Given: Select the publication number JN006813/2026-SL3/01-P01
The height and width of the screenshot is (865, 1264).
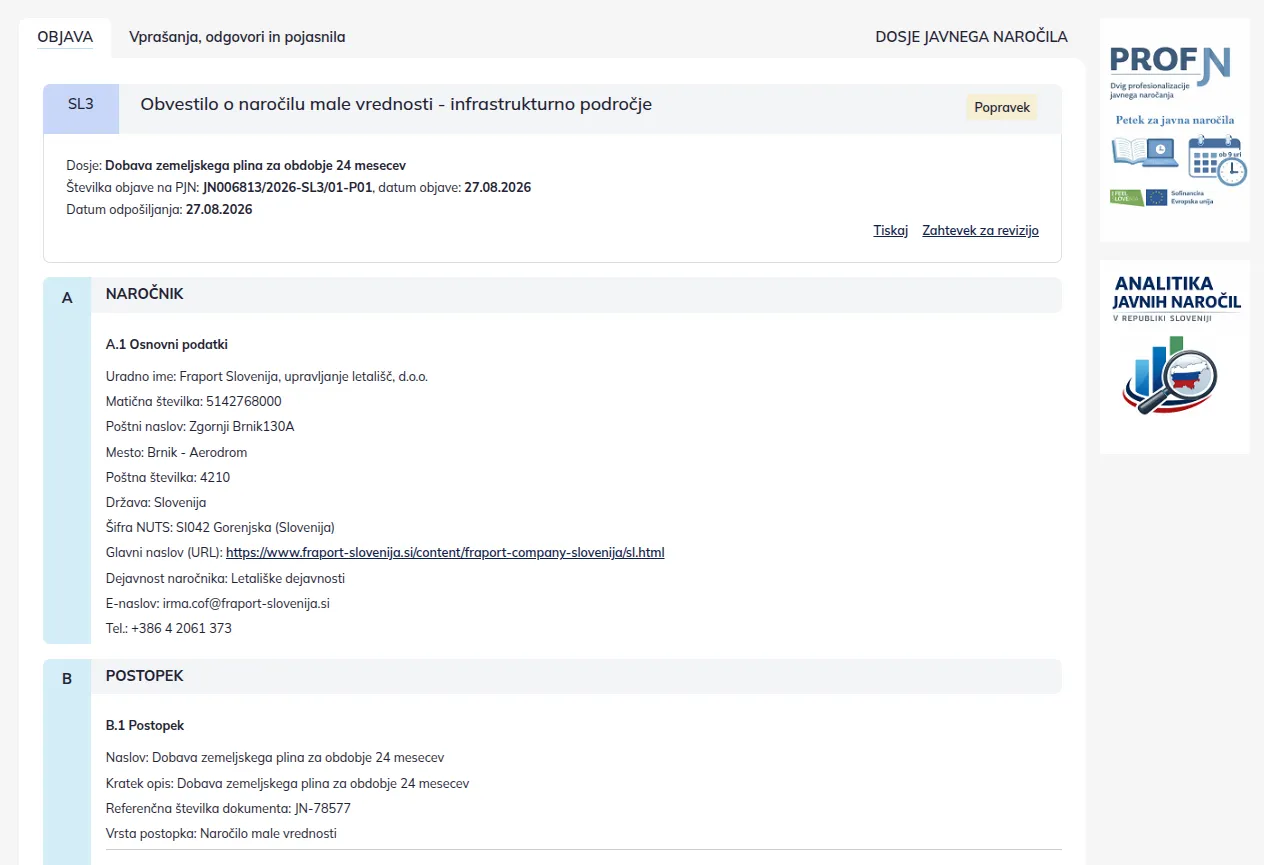Looking at the screenshot, I should coord(288,187).
